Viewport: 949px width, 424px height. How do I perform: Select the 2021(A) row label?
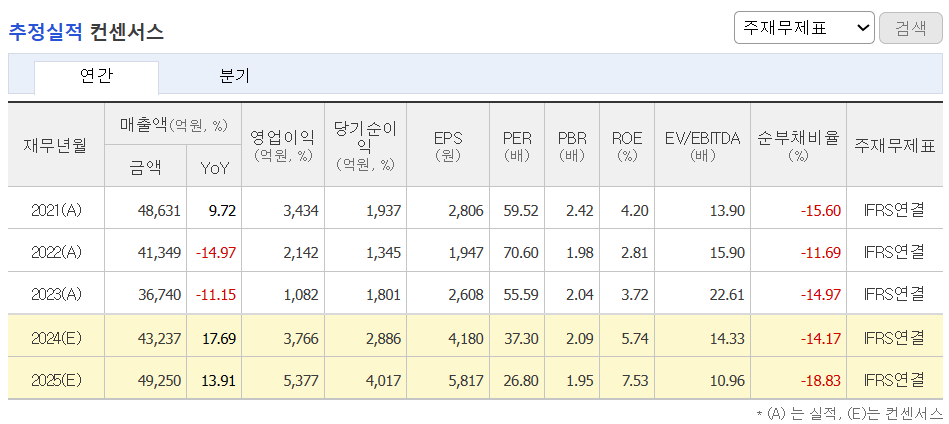pos(56,210)
